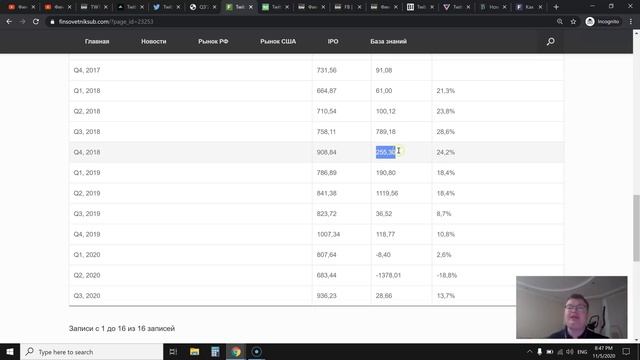Close the active finsovetnik tab
This screenshot has width=640, height=360.
tap(251, 7)
